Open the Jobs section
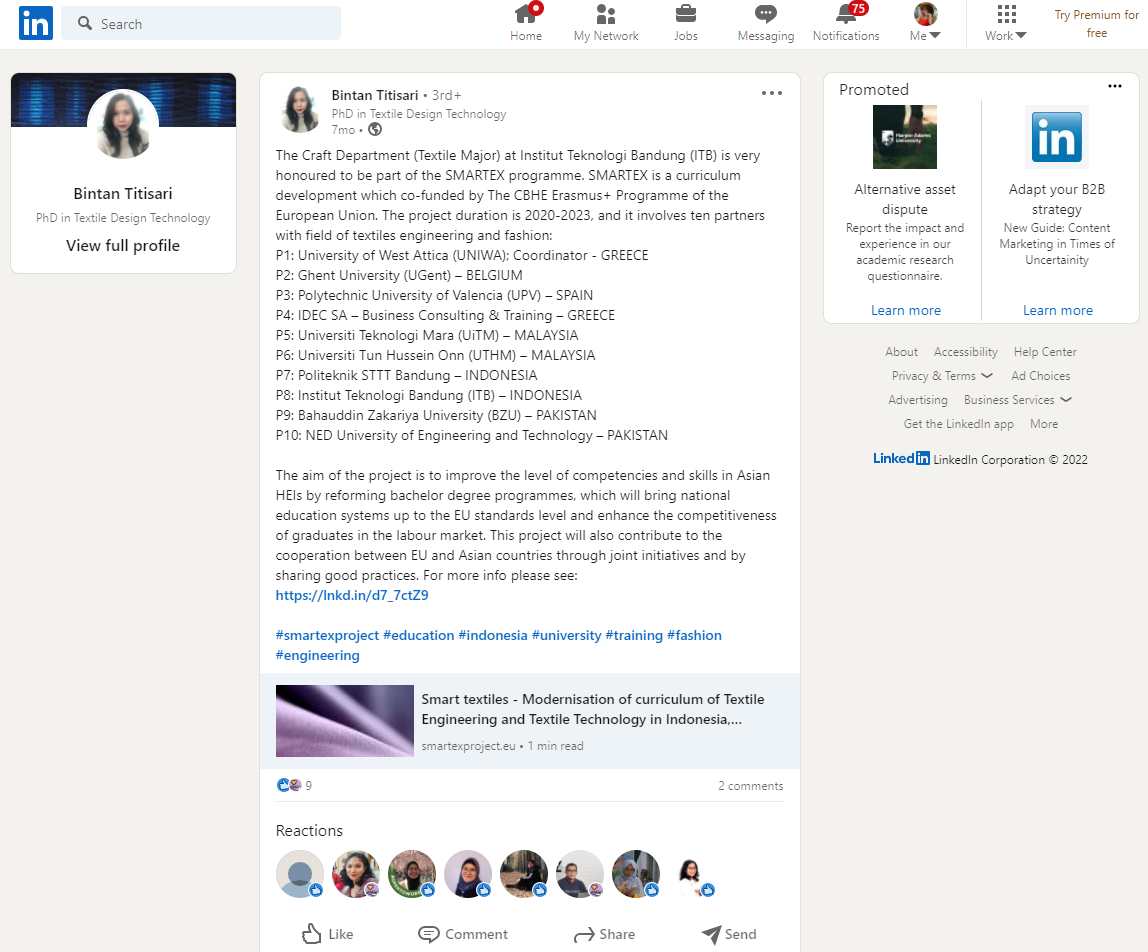Viewport: 1148px width, 952px height. pyautogui.click(x=685, y=23)
